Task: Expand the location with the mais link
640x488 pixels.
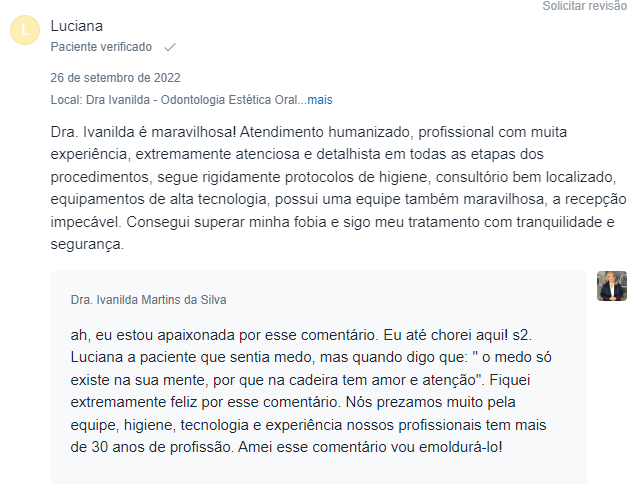Action: (320, 100)
